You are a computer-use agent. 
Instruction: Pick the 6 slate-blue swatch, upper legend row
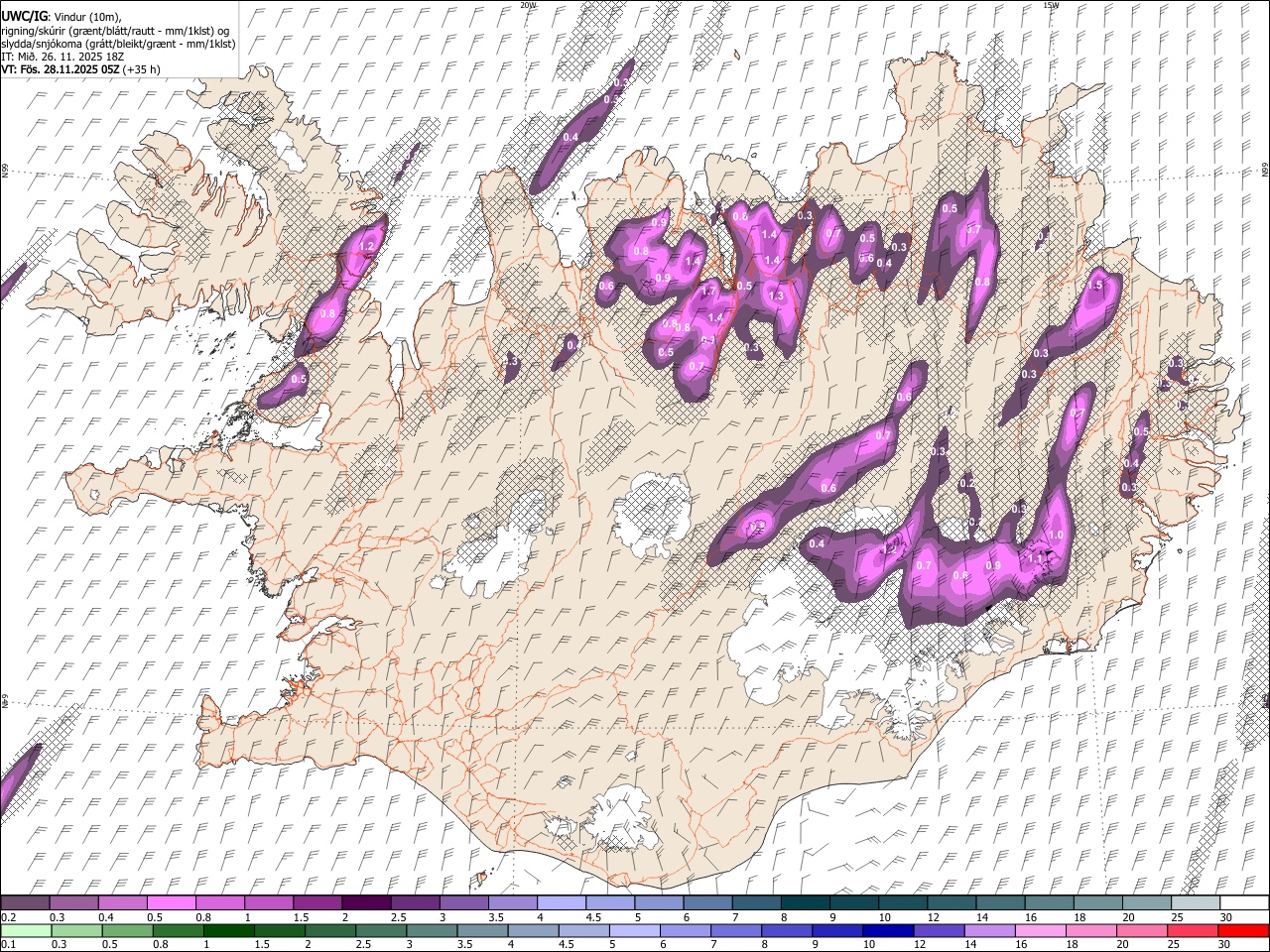coord(706,902)
